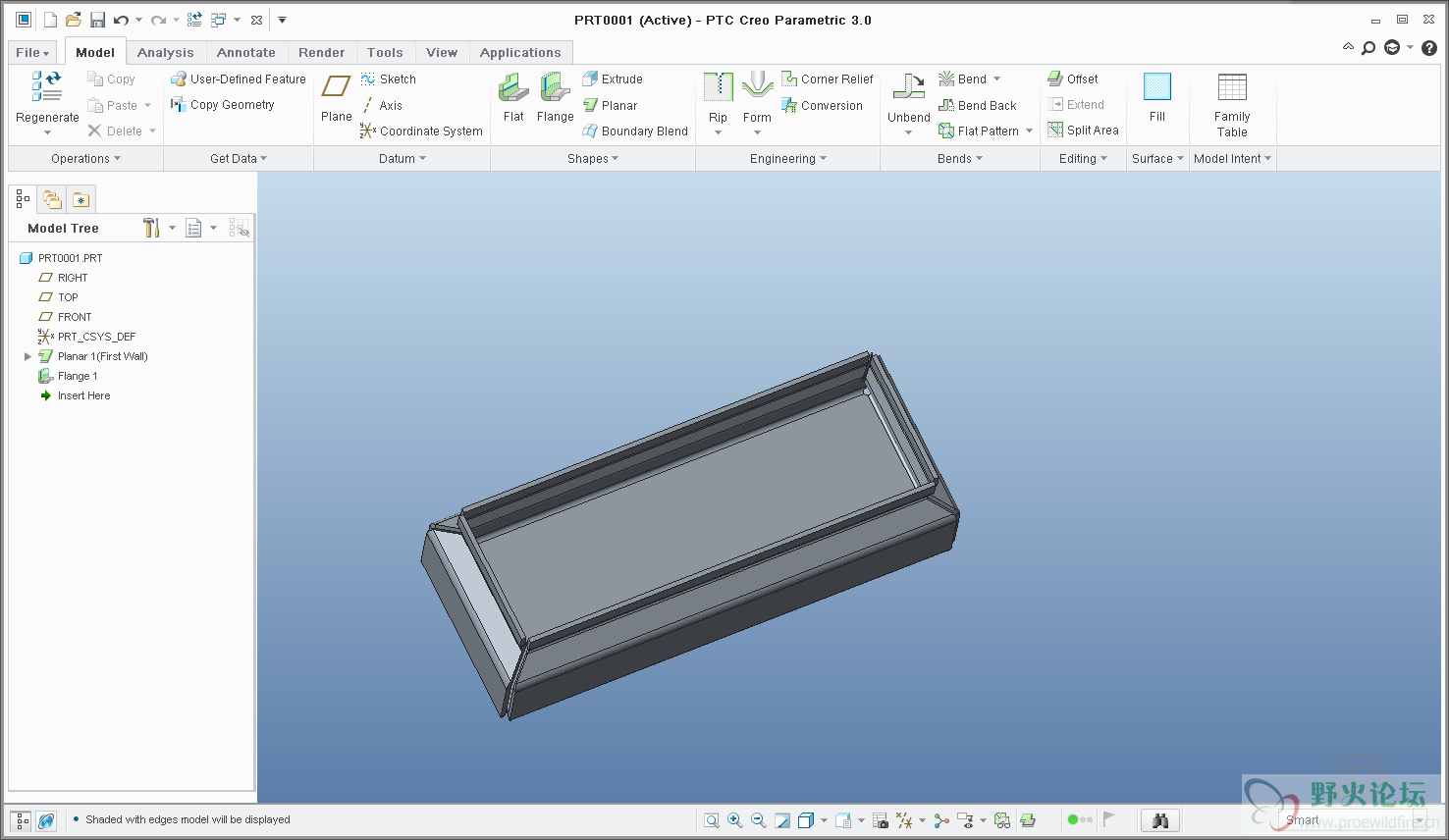Open a file with the folder icon
The image size is (1449, 840).
74,20
